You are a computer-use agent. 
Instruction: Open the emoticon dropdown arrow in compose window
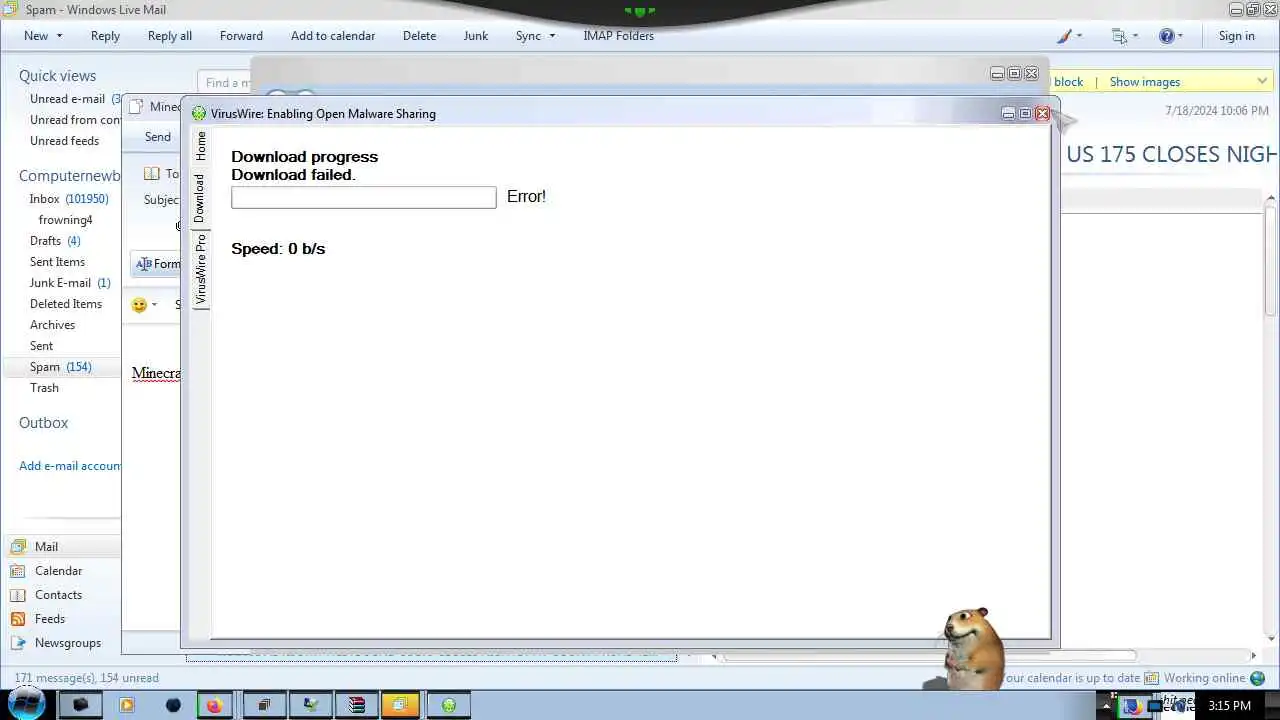154,305
